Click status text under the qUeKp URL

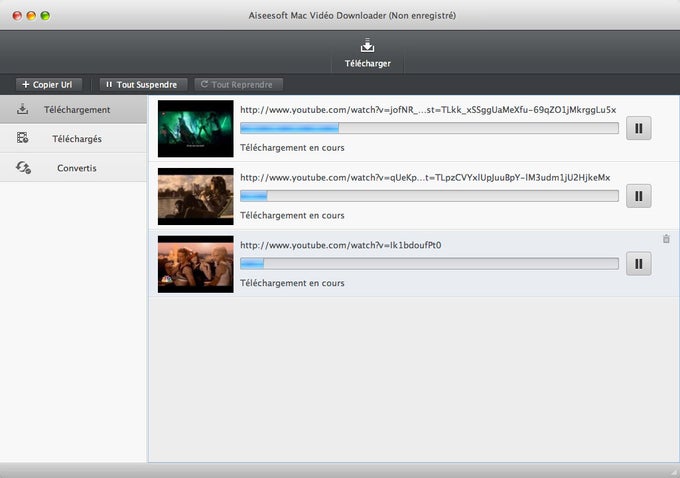pyautogui.click(x=292, y=215)
